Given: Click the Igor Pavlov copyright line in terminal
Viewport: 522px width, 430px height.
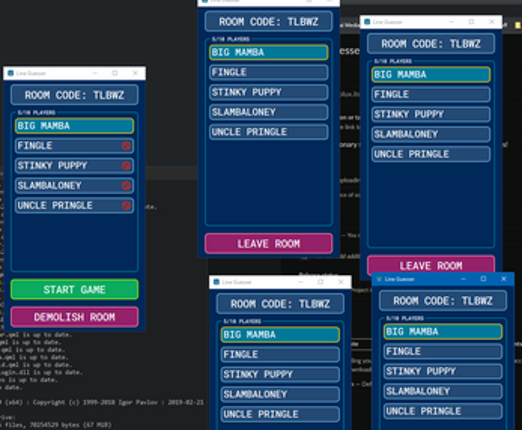Looking at the screenshot, I should tap(102, 402).
